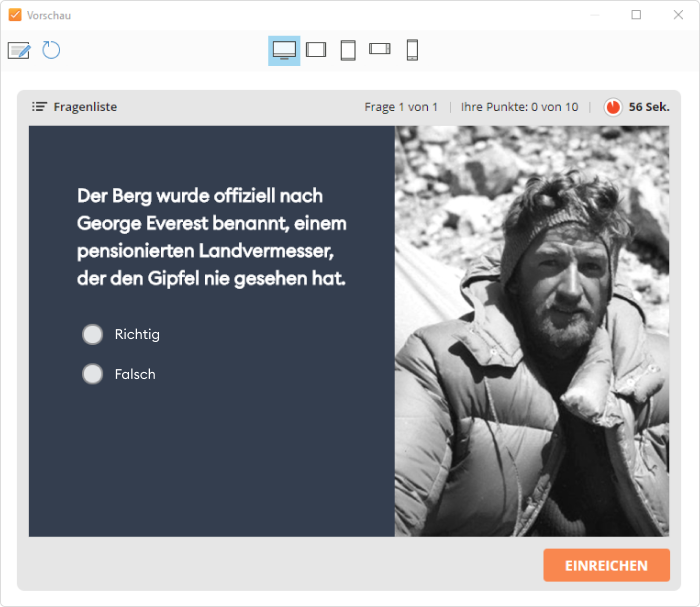Viewport: 700px width, 607px height.
Task: Close the Vorschau window
Action: coord(678,15)
